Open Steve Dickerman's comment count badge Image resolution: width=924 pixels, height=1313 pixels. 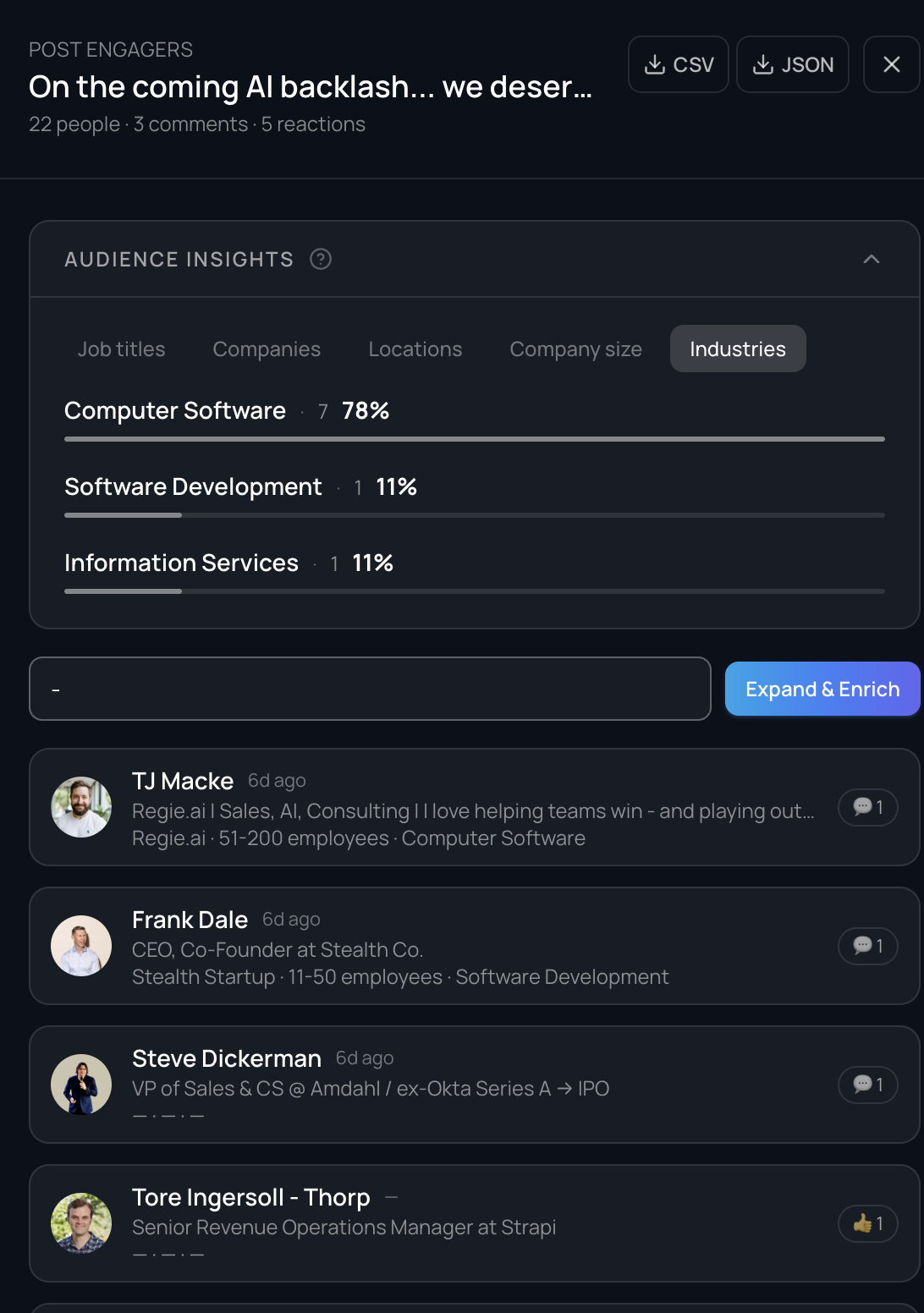(868, 1085)
